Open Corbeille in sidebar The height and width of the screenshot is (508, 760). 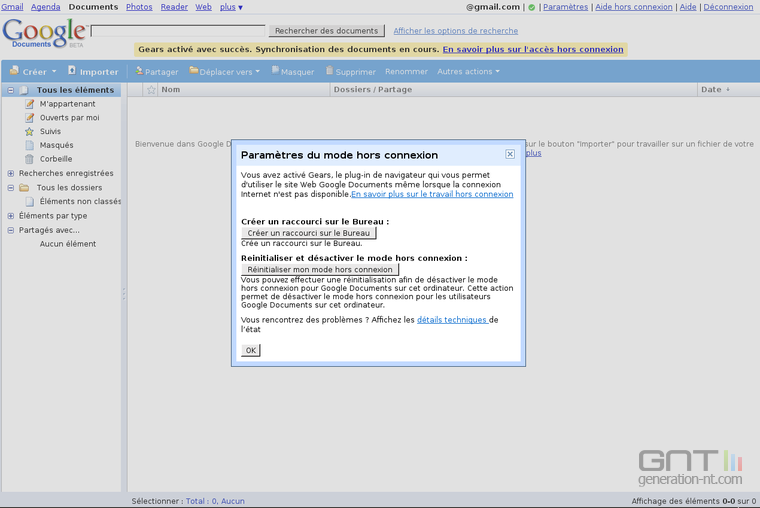tap(56, 159)
